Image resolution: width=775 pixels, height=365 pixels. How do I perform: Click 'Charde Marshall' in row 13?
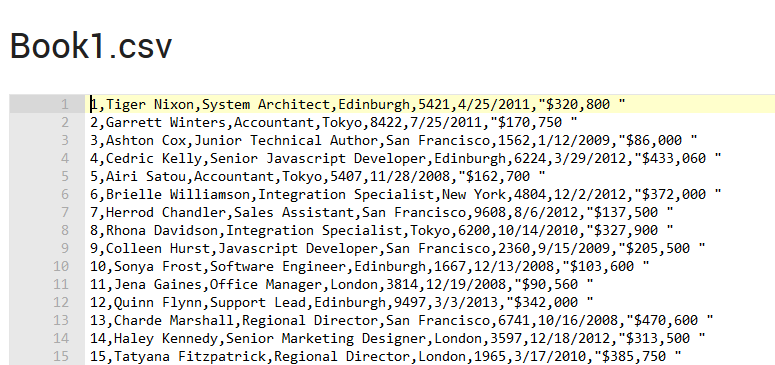(174, 320)
